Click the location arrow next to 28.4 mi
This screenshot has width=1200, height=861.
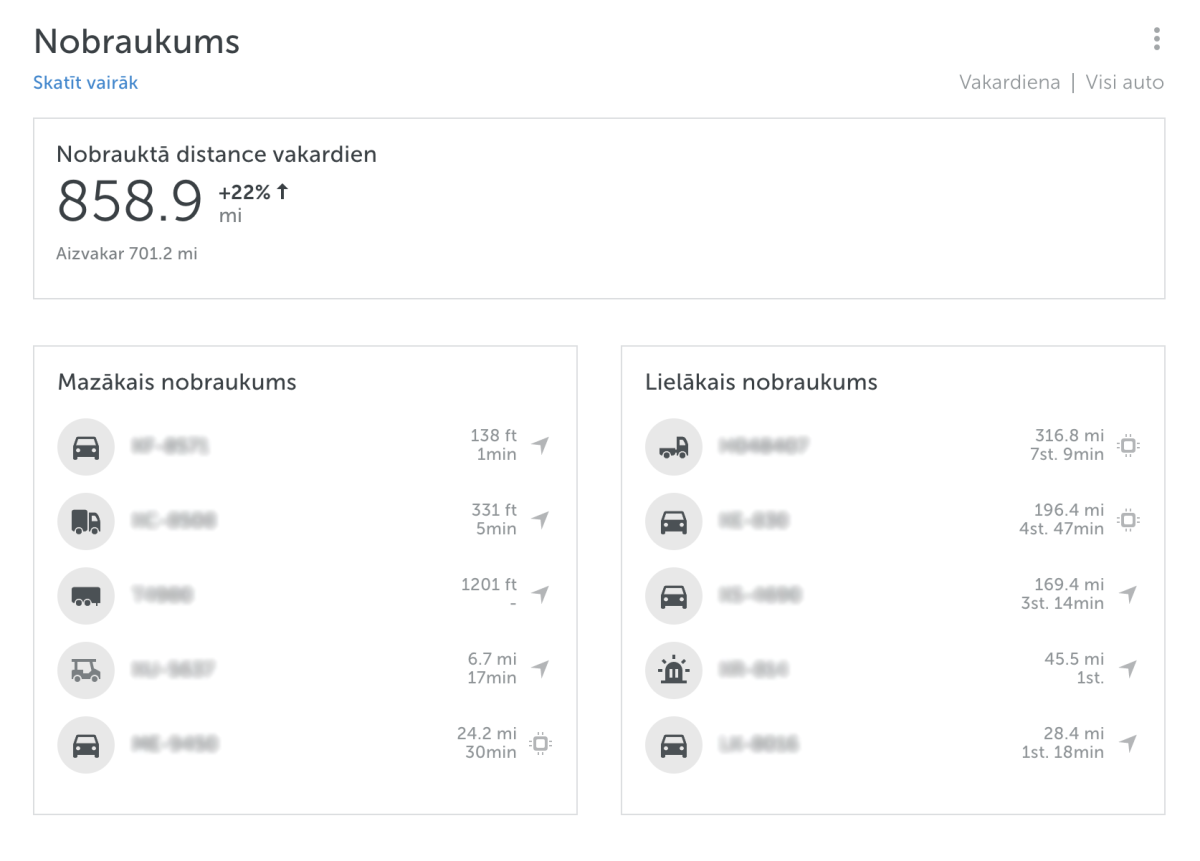click(x=1128, y=743)
